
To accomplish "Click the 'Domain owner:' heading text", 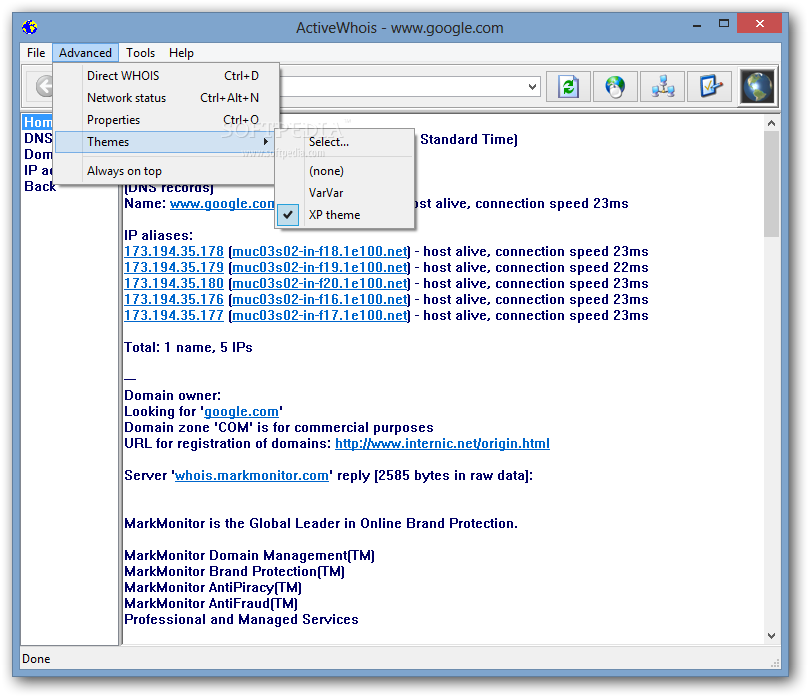I will 172,396.
